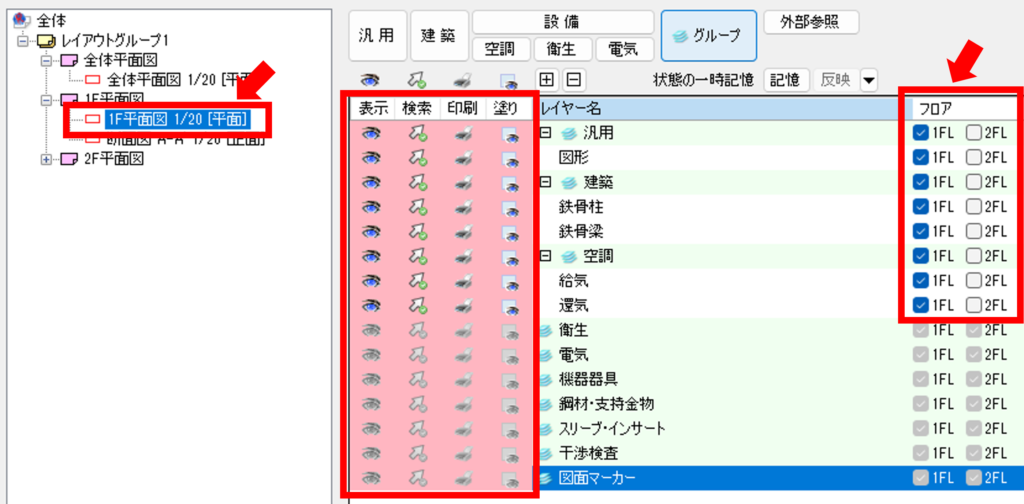Click expand-all plus icon above layer list
The height and width of the screenshot is (504, 1024).
click(547, 80)
